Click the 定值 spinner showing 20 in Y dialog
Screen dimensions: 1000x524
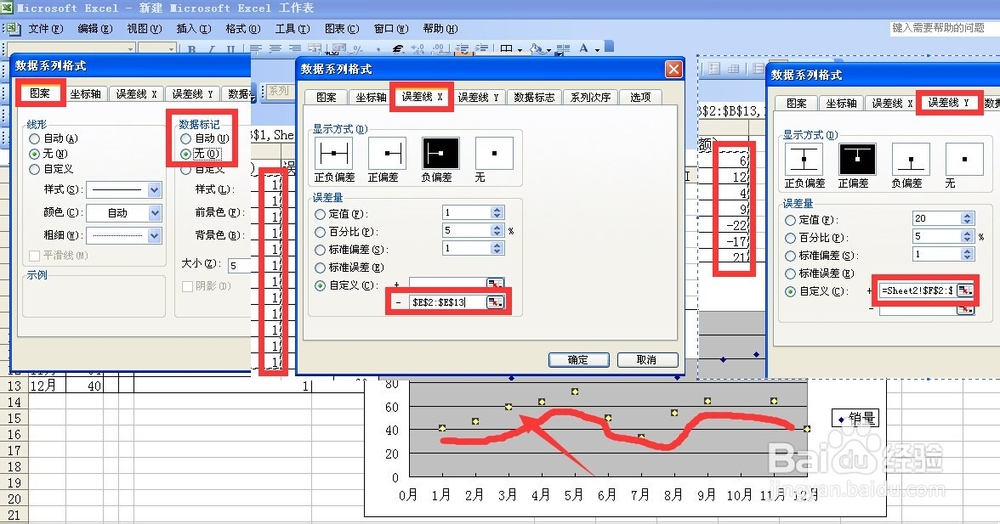coord(967,219)
